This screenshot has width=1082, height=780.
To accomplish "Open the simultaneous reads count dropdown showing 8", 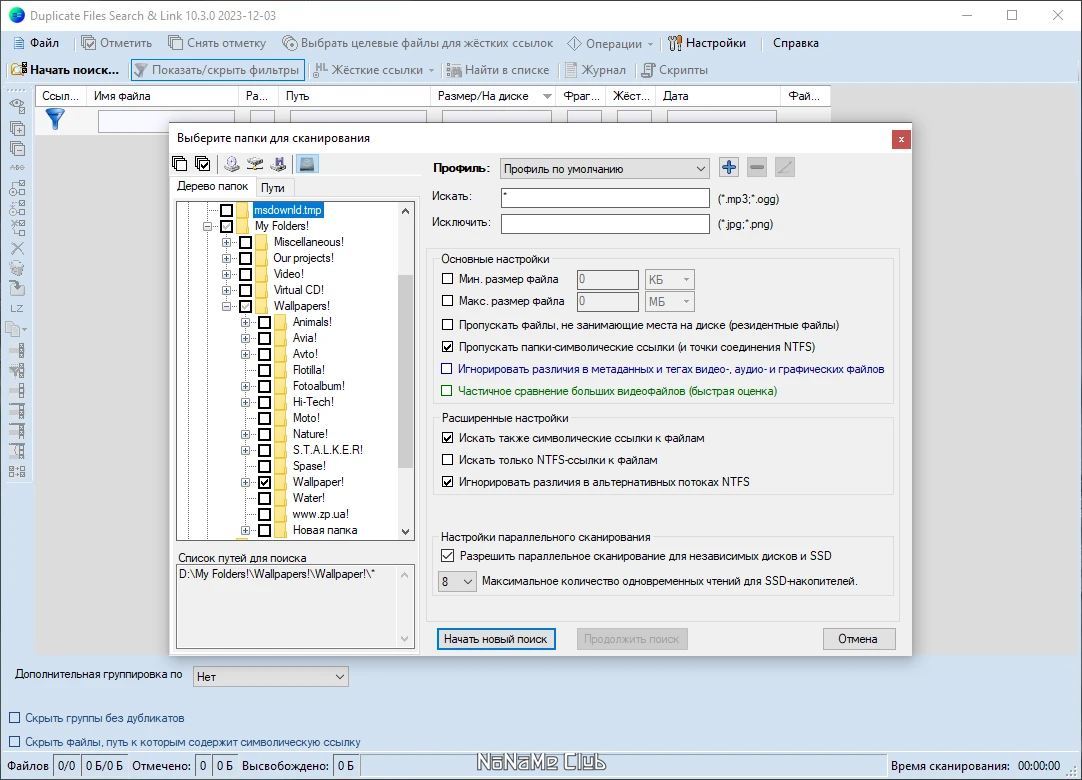I will (457, 581).
